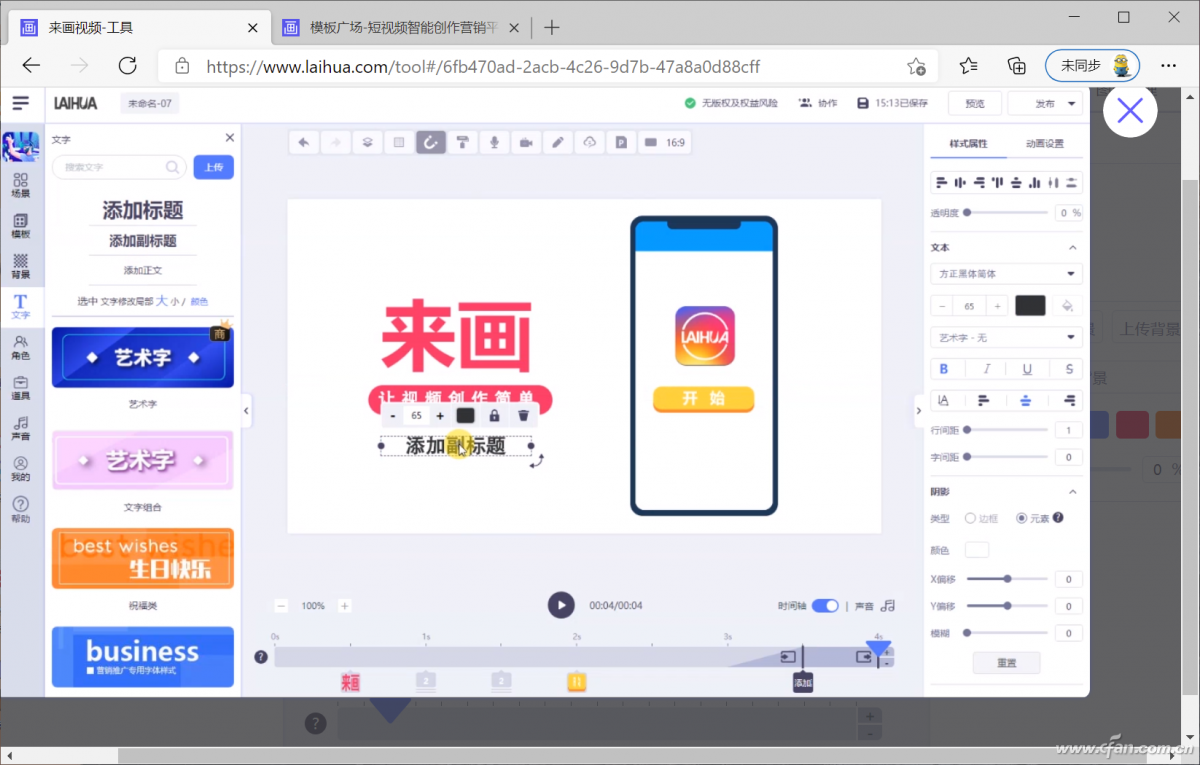Switch to the 样式属性 tab

pyautogui.click(x=968, y=144)
